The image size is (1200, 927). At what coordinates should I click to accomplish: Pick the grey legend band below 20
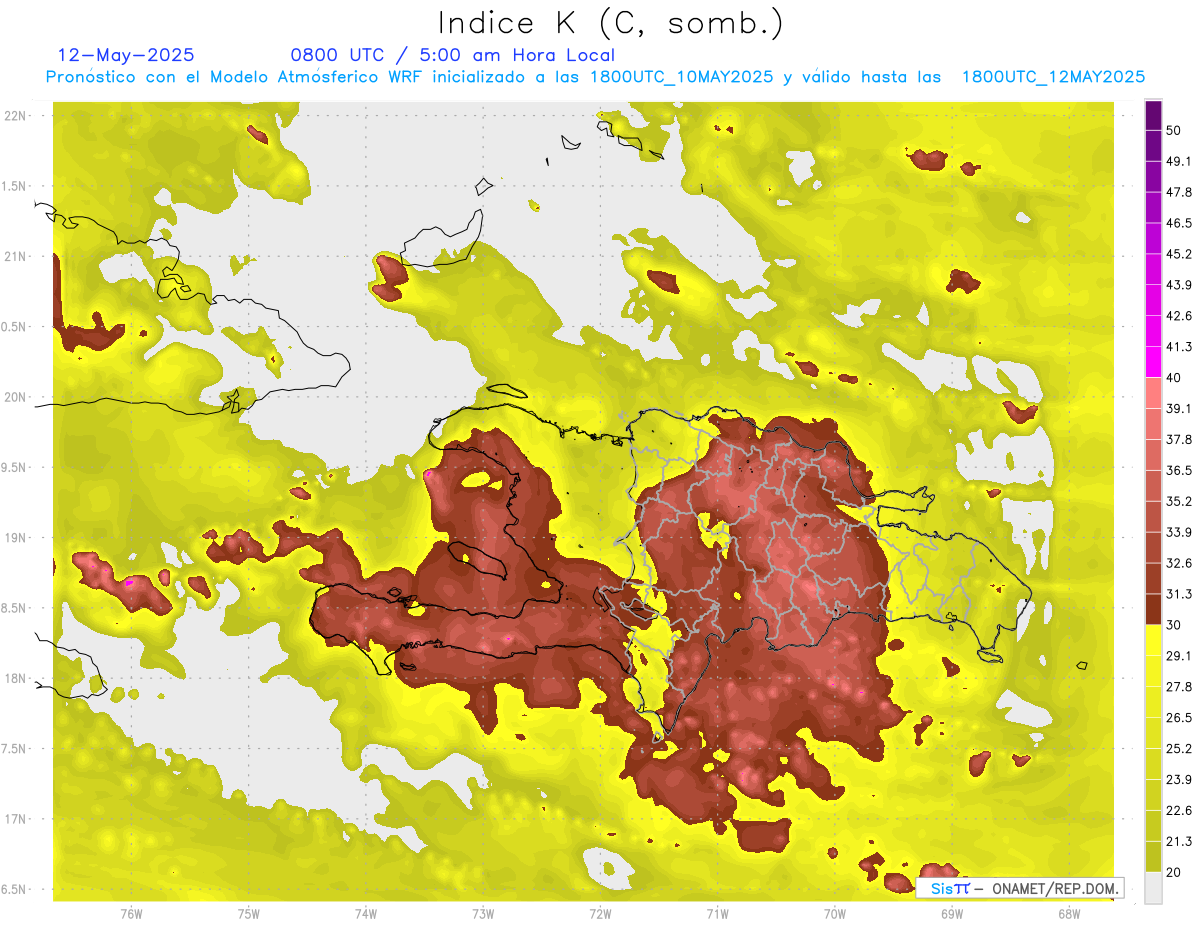(x=1153, y=888)
